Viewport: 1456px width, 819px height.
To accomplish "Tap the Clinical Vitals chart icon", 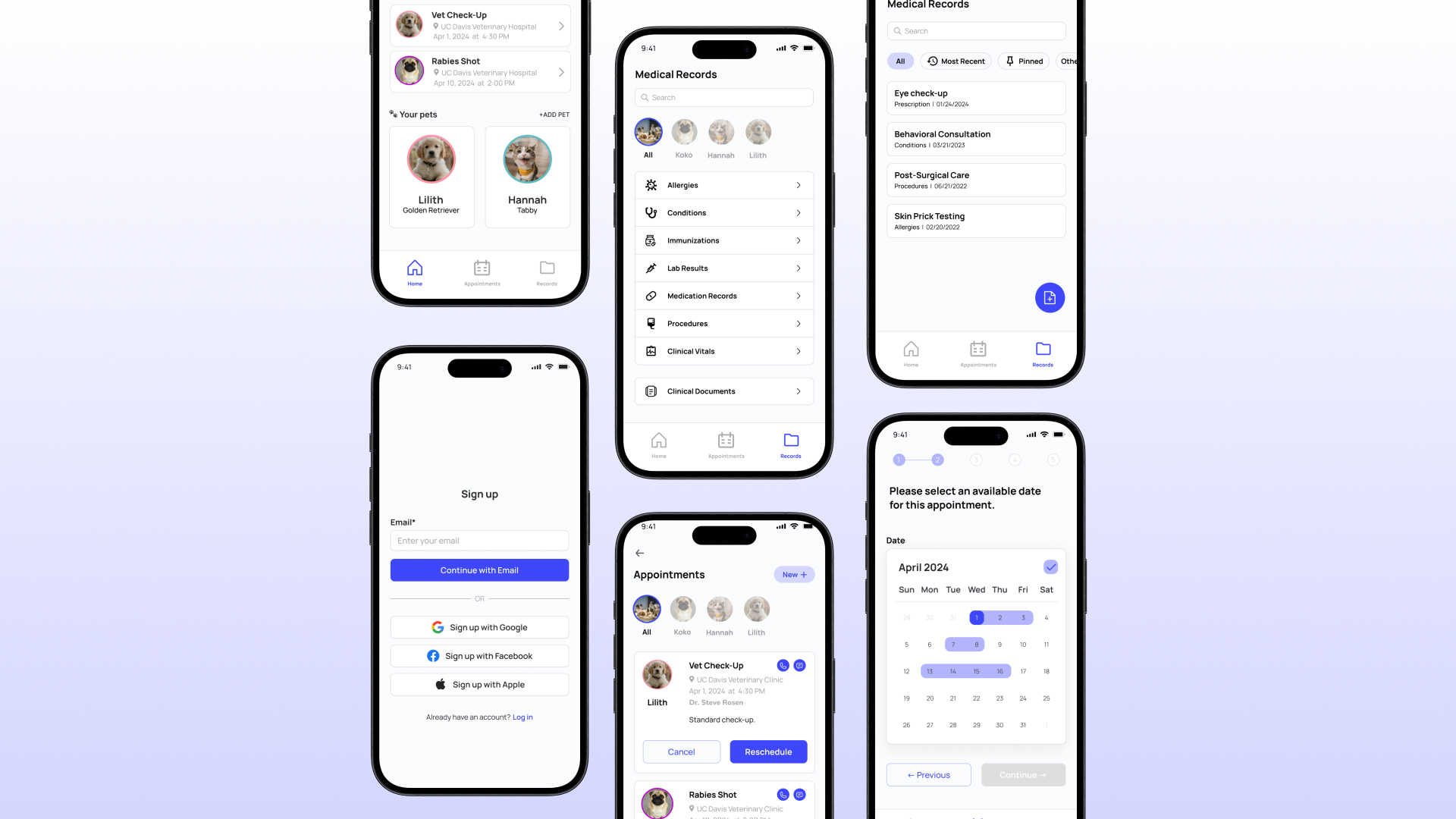I will pyautogui.click(x=652, y=351).
